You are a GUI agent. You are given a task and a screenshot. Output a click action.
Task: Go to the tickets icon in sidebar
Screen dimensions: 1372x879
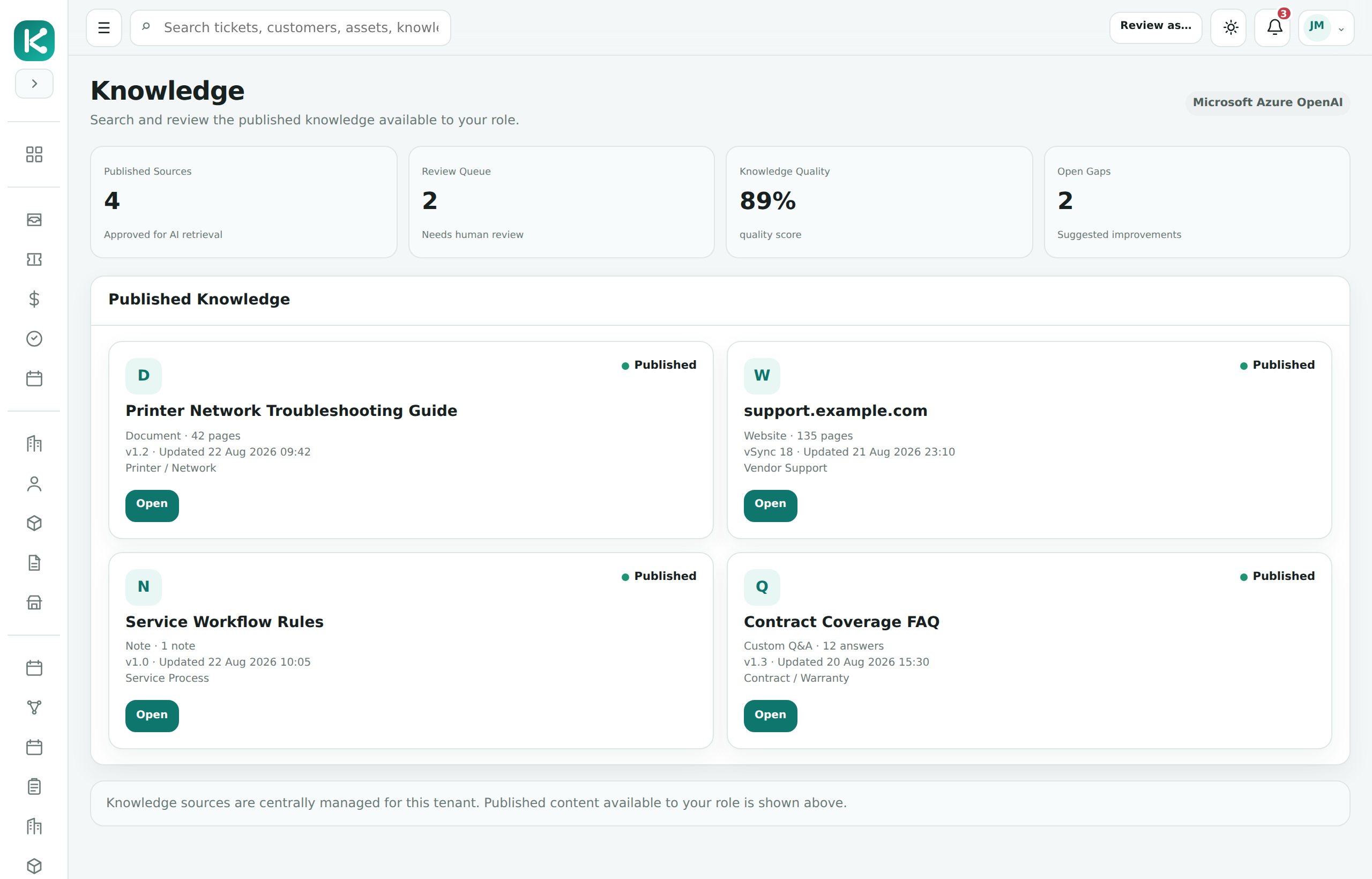[x=34, y=259]
